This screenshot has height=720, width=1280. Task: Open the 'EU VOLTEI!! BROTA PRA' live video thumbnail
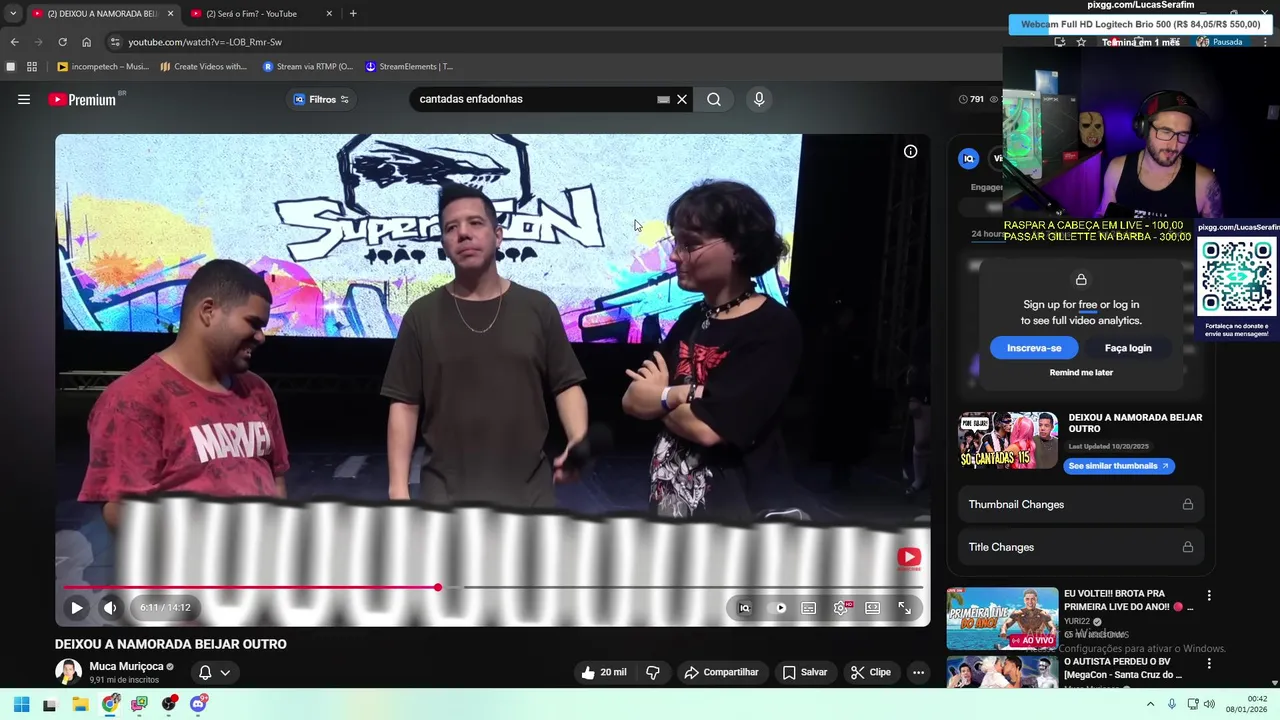pos(1002,618)
